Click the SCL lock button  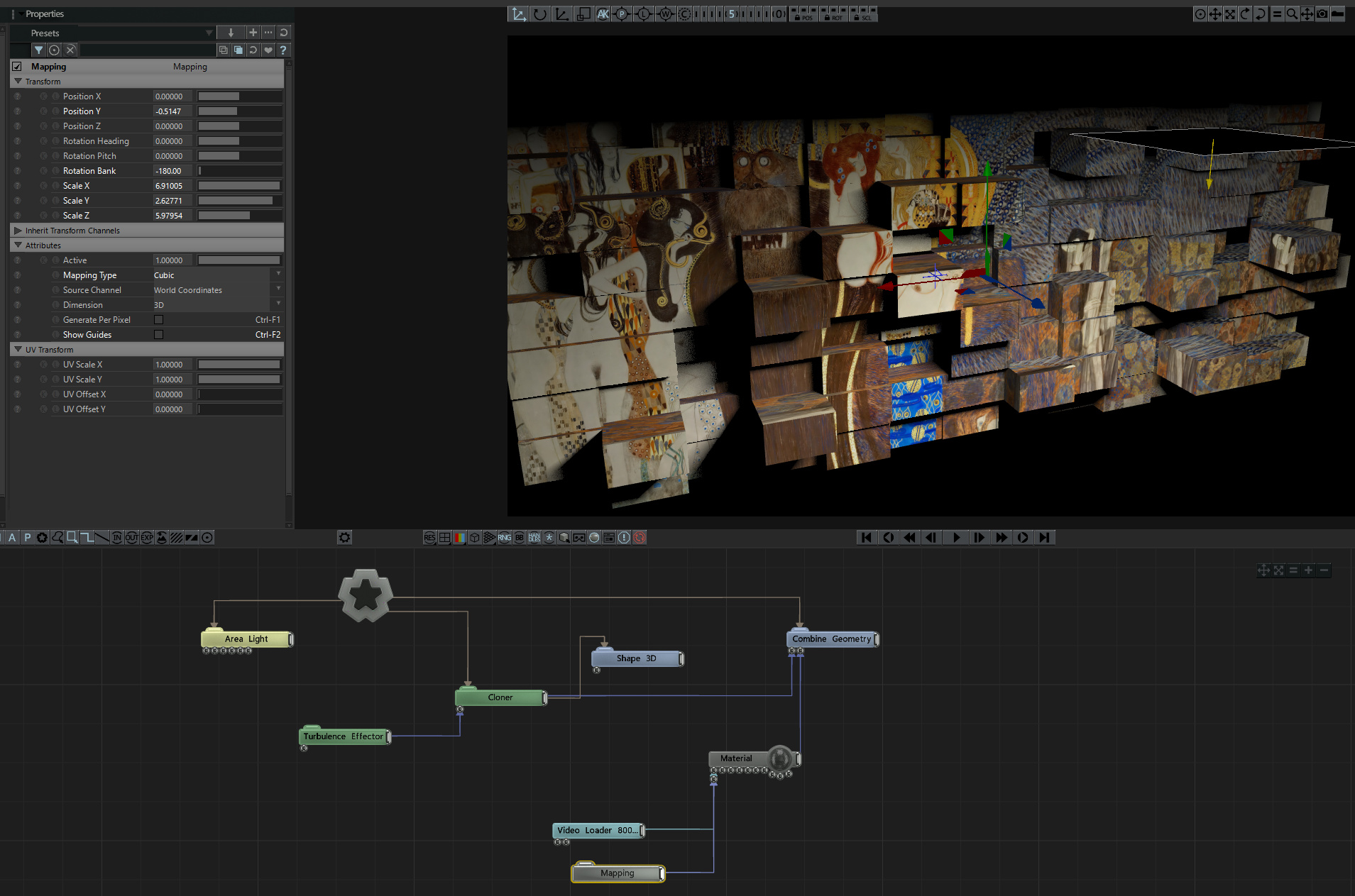click(x=863, y=14)
